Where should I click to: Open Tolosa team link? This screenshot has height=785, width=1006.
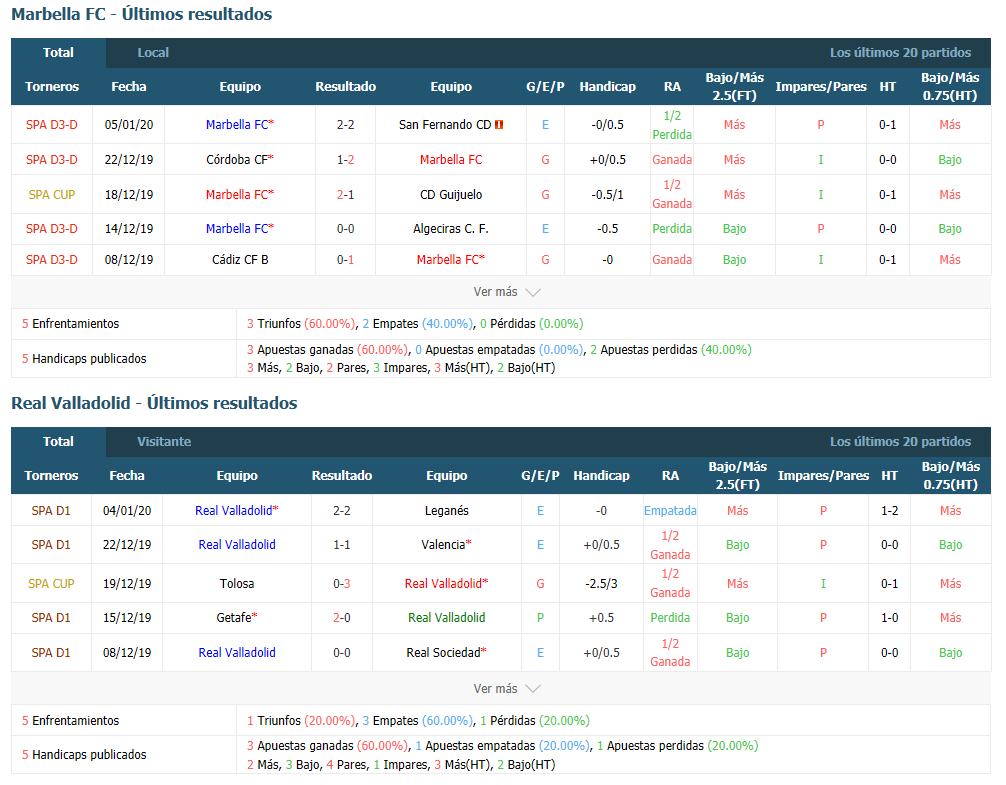click(237, 584)
